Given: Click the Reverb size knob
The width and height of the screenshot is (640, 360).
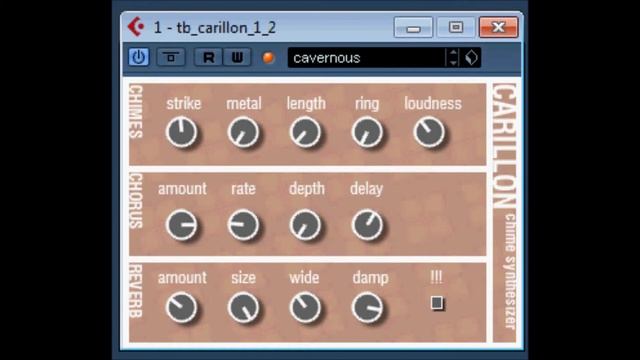Looking at the screenshot, I should (x=243, y=307).
